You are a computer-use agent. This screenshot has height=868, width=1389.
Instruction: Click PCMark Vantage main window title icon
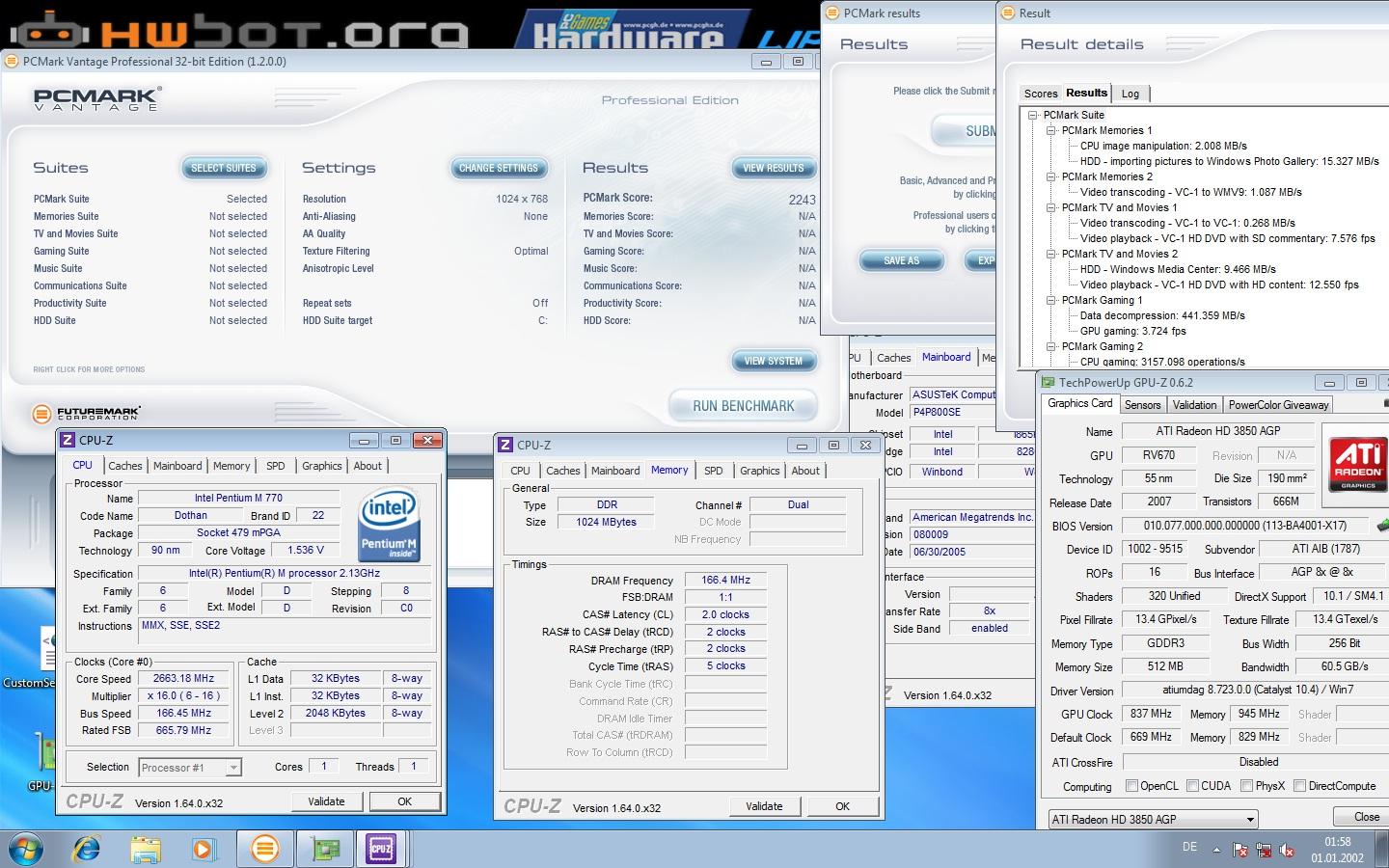tap(12, 61)
